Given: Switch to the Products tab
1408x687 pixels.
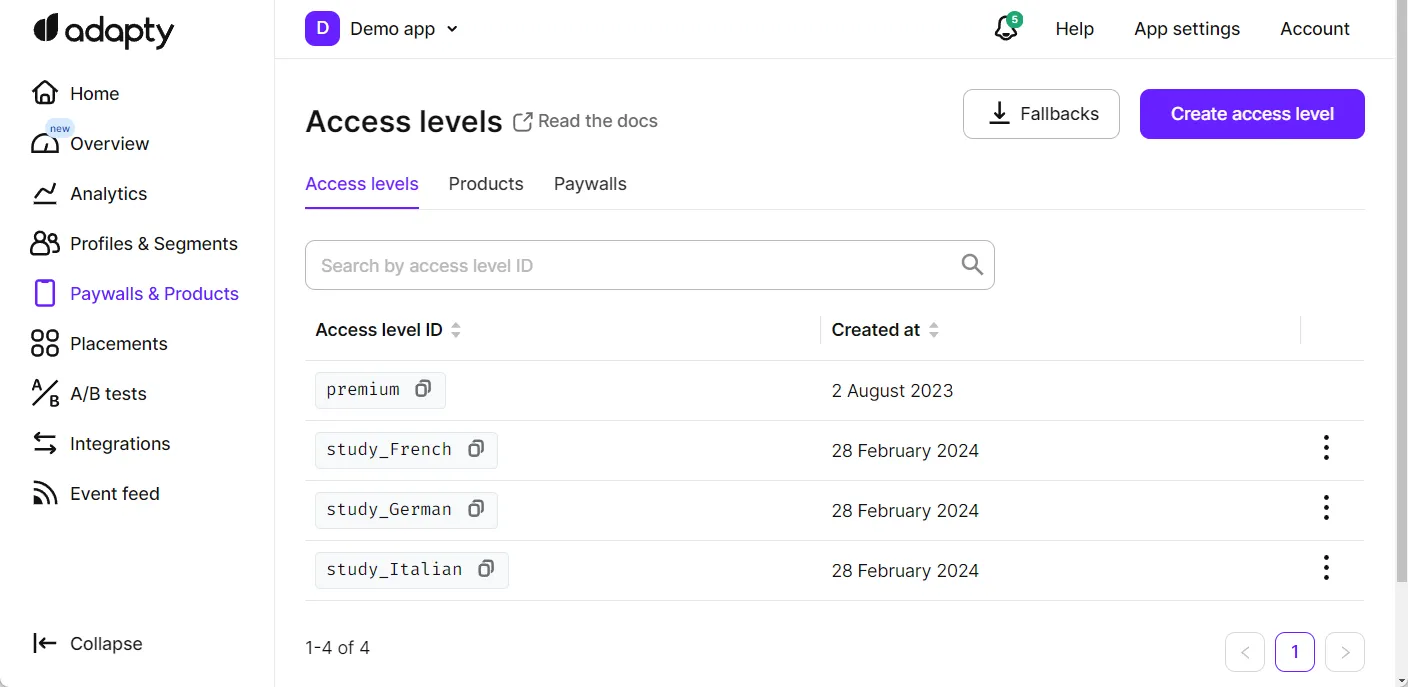Looking at the screenshot, I should (486, 184).
